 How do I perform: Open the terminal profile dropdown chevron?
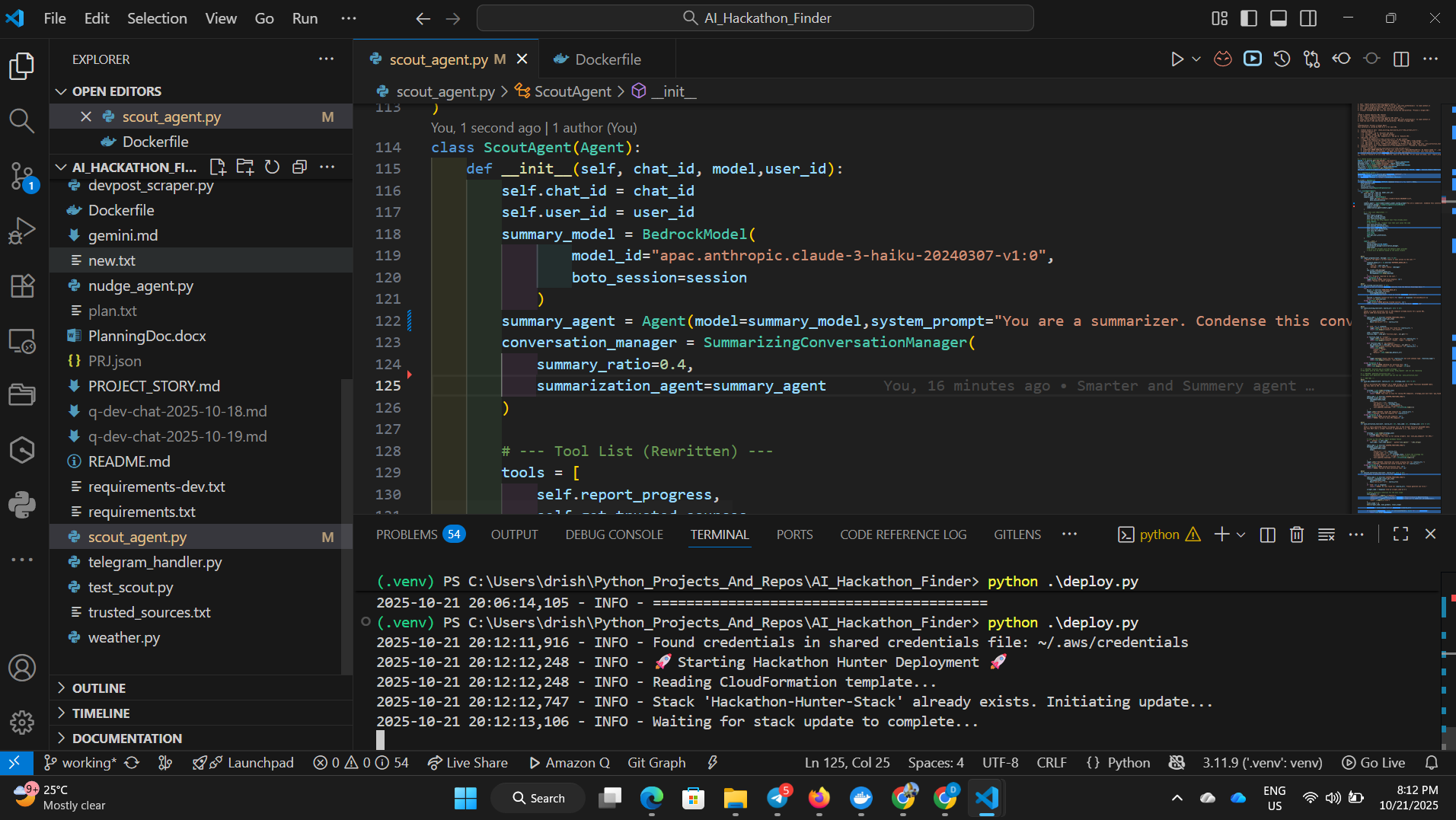click(1241, 534)
